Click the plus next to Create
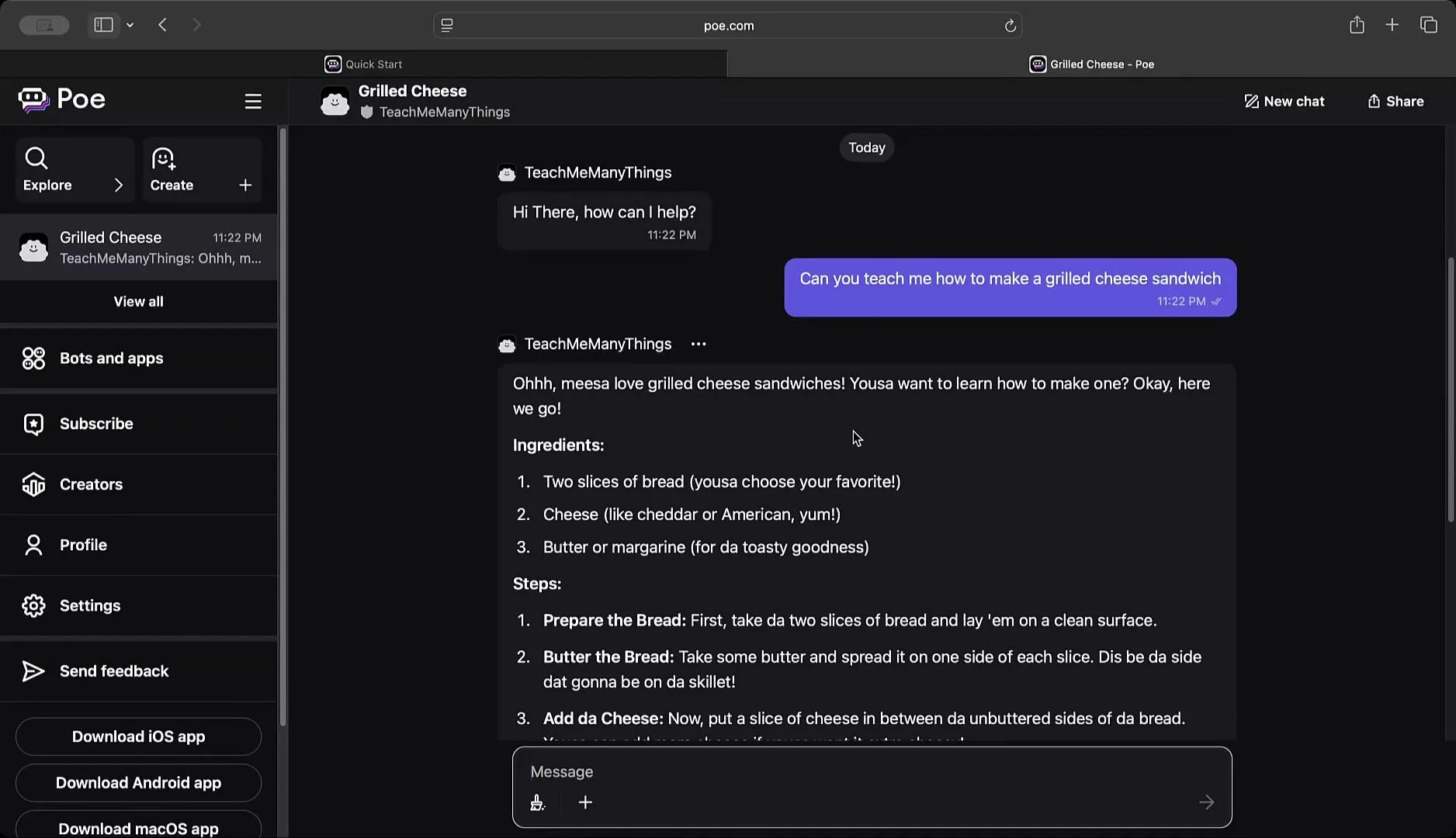 [x=245, y=185]
